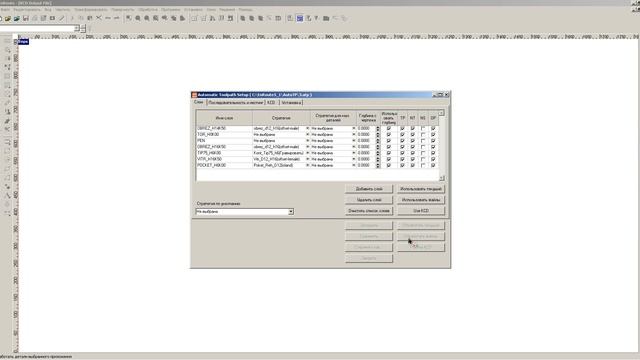Image resolution: width=640 pixels, height=360 pixels.
Task: Open the Стратегия по умолчанию dropdown
Action: (291, 212)
